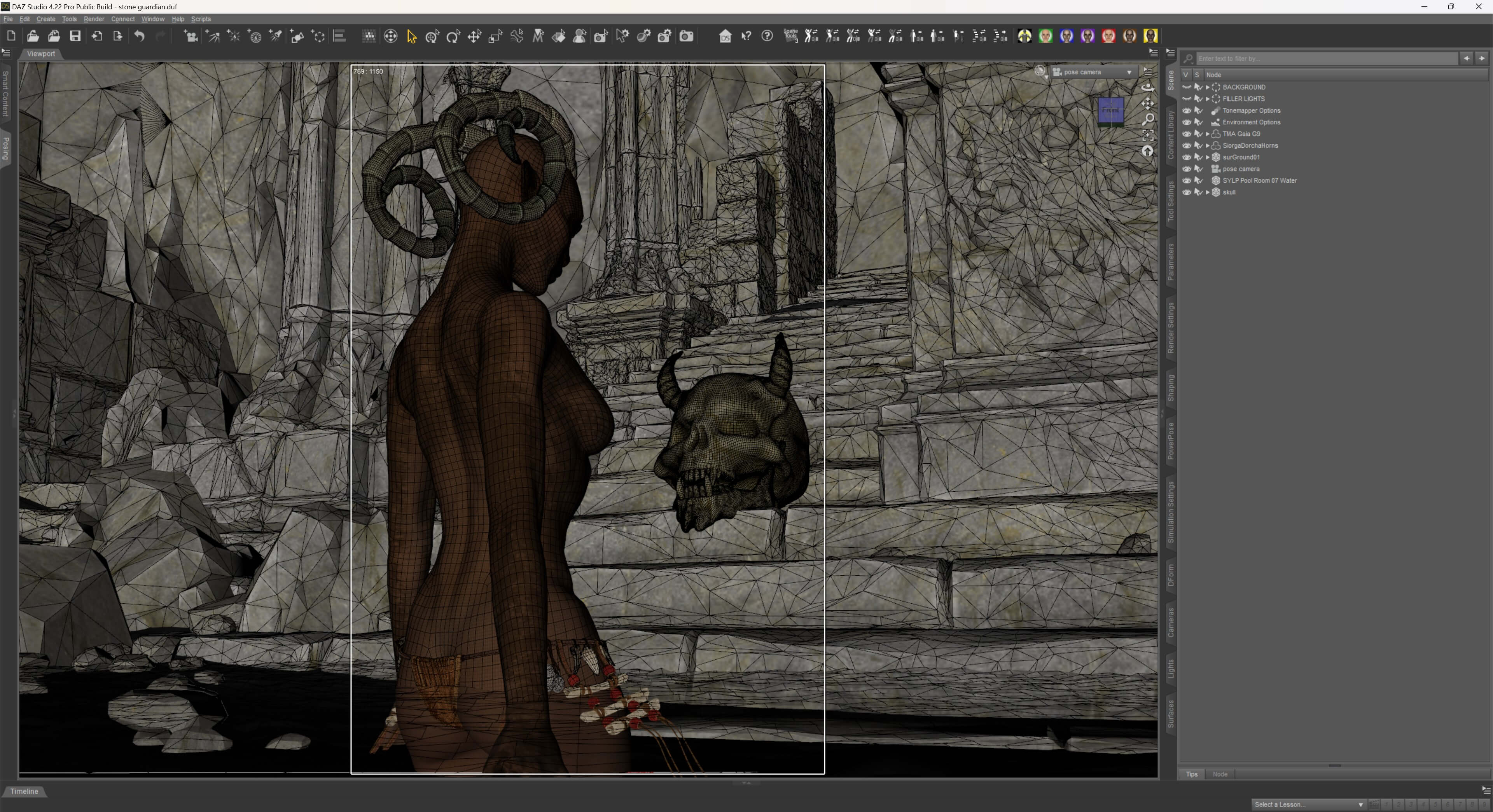Image resolution: width=1493 pixels, height=812 pixels.
Task: Hide TMA Gaia G9 with eye icon
Action: coord(1186,134)
